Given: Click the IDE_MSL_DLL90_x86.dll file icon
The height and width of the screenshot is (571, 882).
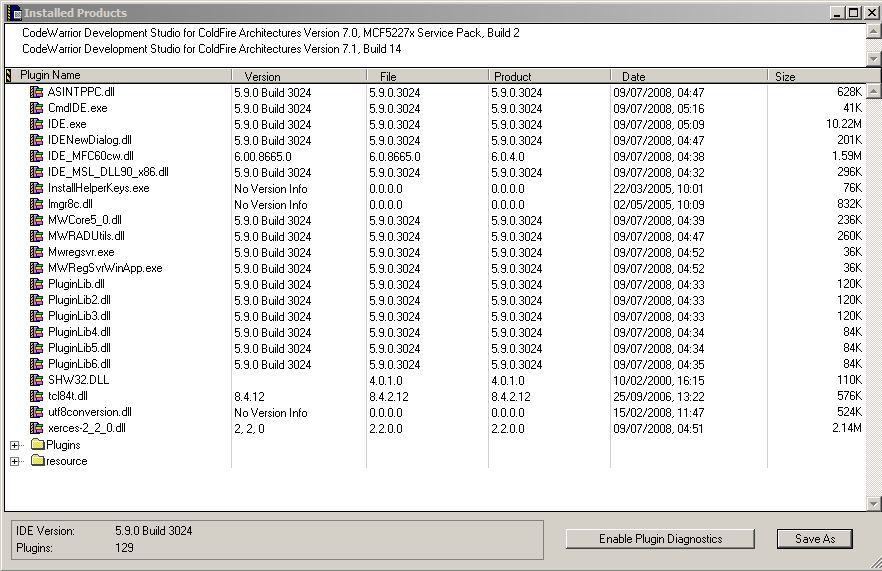Looking at the screenshot, I should [x=37, y=172].
